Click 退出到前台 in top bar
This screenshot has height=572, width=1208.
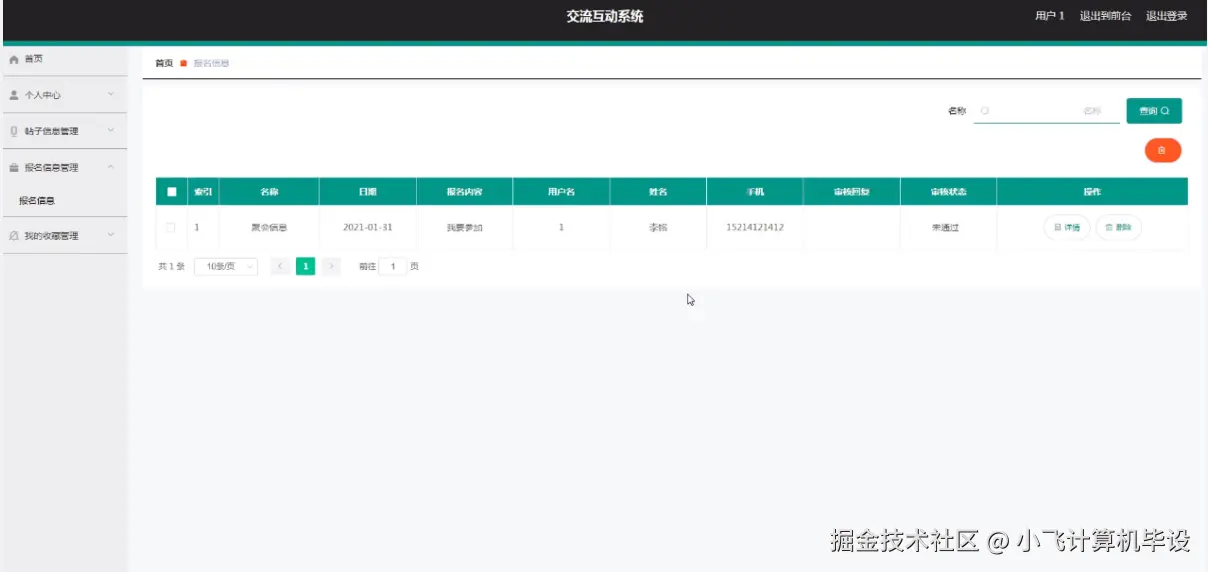(x=1106, y=16)
